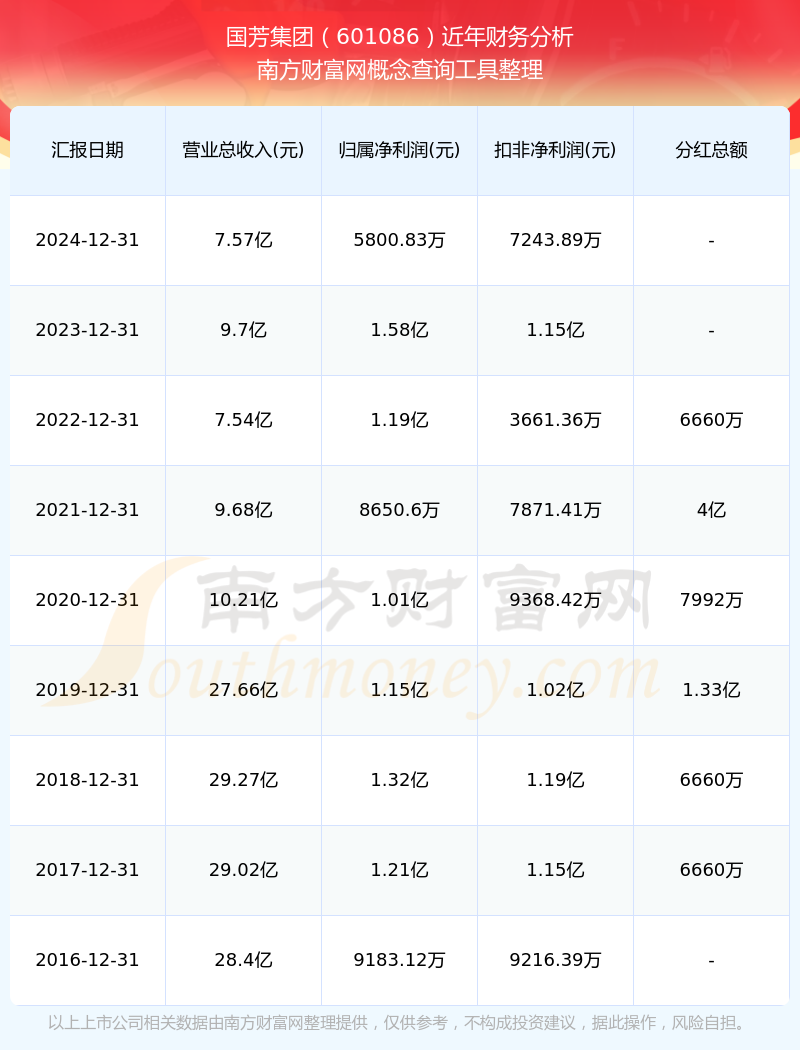Select net profit 1.15亿 in 2019-12-31 row

point(400,690)
